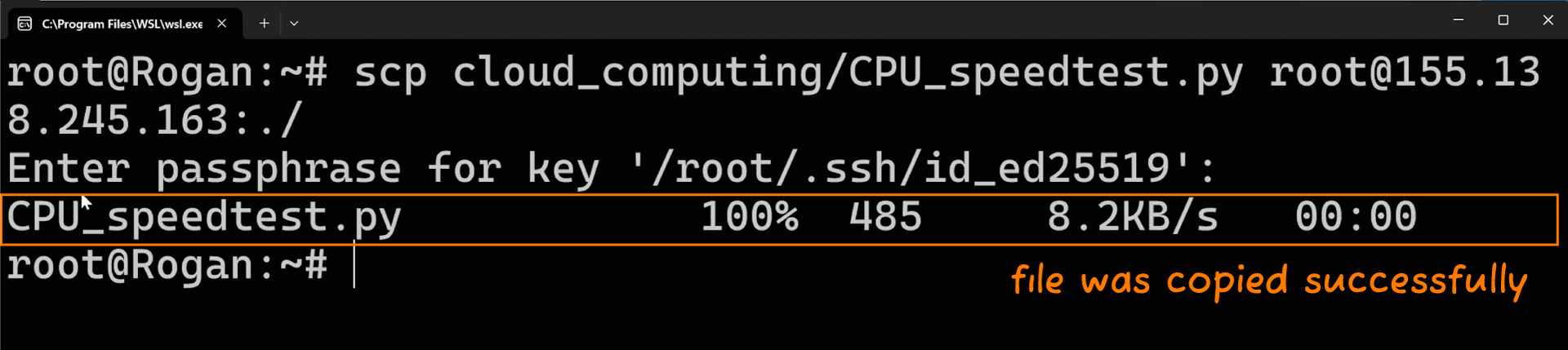The height and width of the screenshot is (350, 1568).
Task: Expand the new tab profile dropdown chevron
Action: (294, 24)
